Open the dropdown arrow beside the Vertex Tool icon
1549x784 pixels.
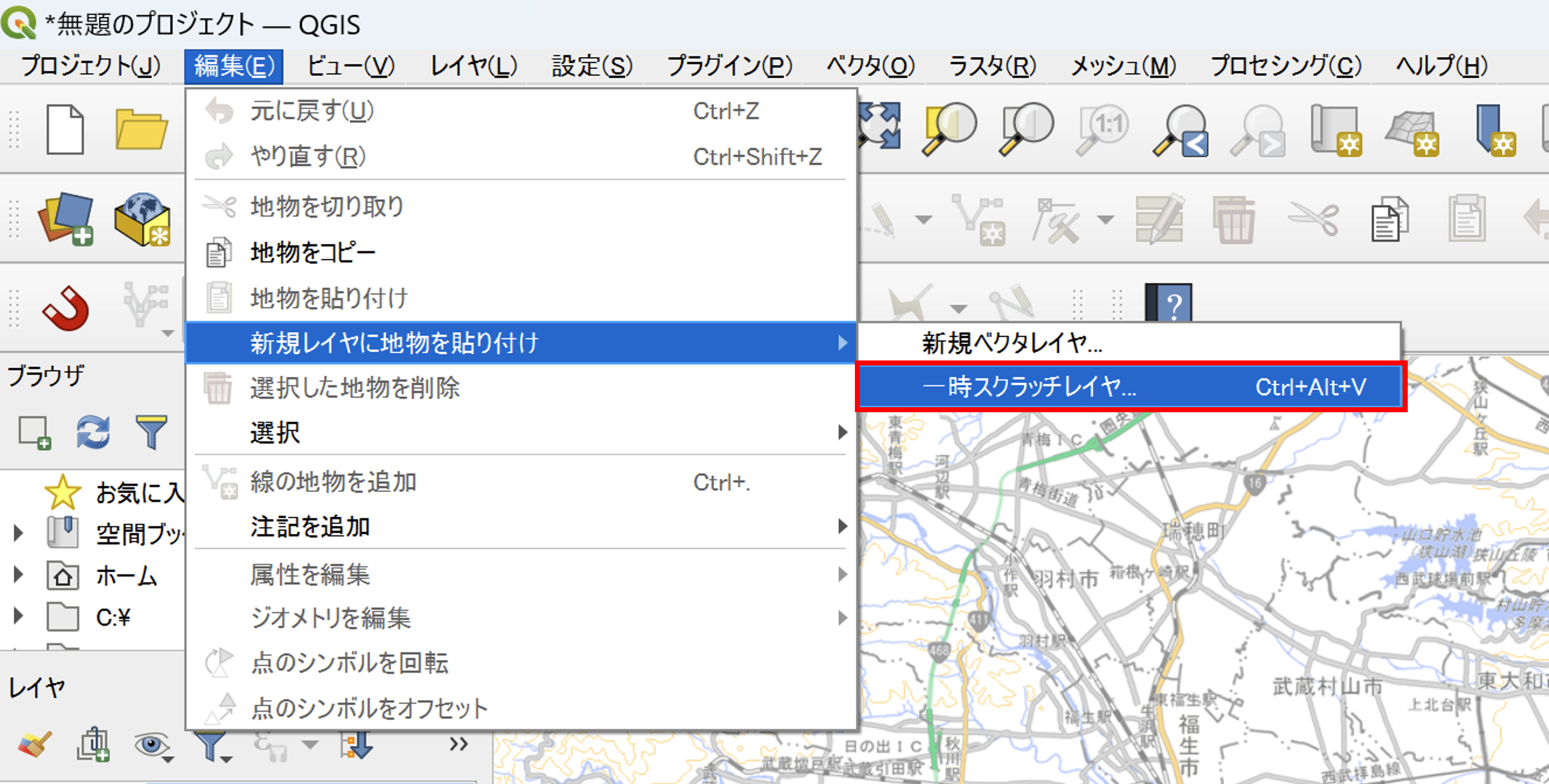coord(1105,220)
